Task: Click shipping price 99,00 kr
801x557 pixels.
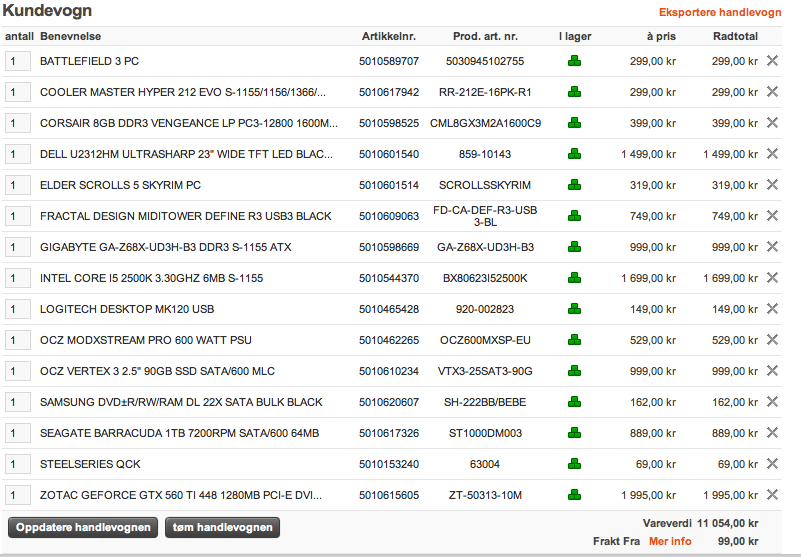Action: click(738, 541)
